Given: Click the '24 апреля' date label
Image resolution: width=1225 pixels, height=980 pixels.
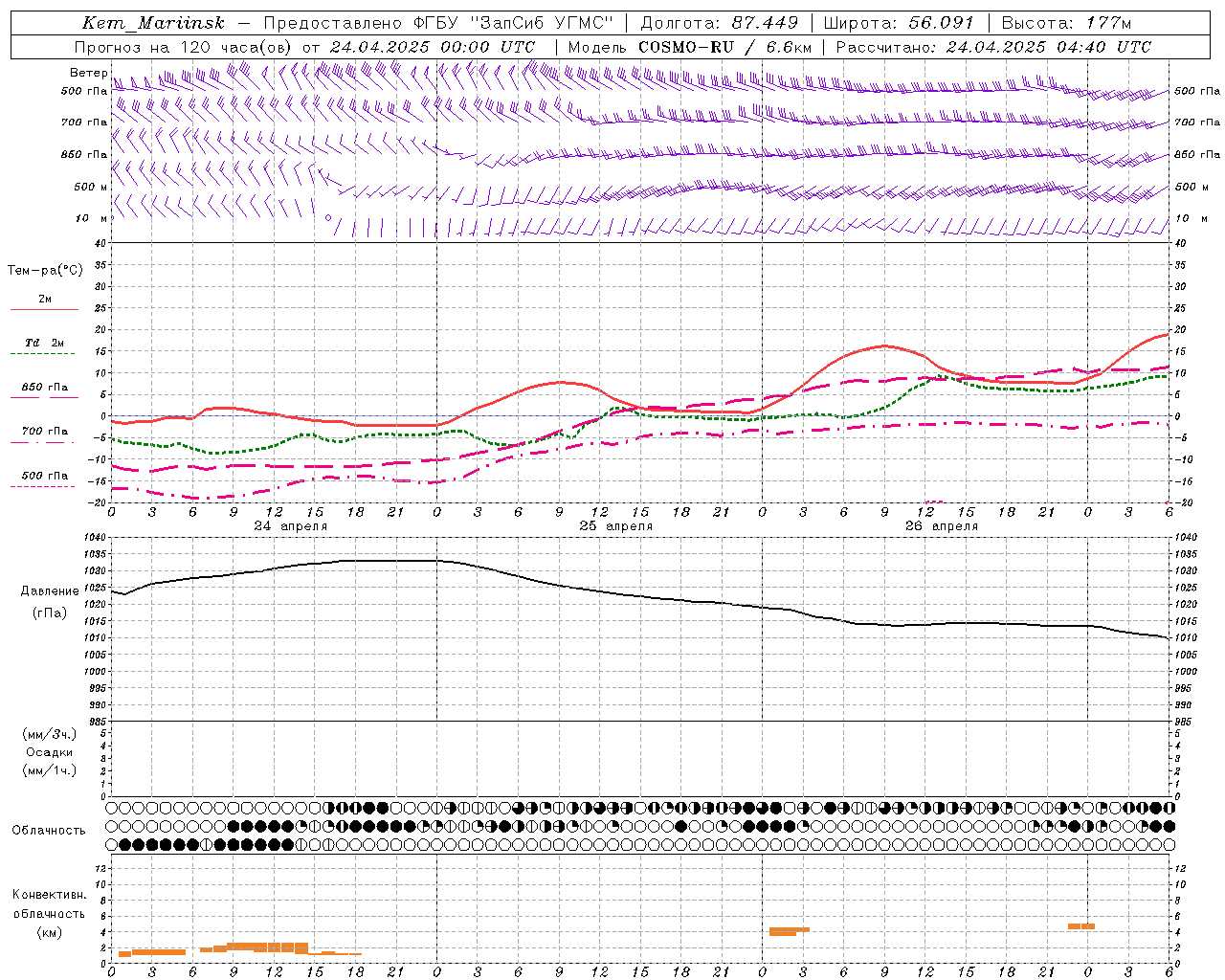Looking at the screenshot, I should click(290, 526).
